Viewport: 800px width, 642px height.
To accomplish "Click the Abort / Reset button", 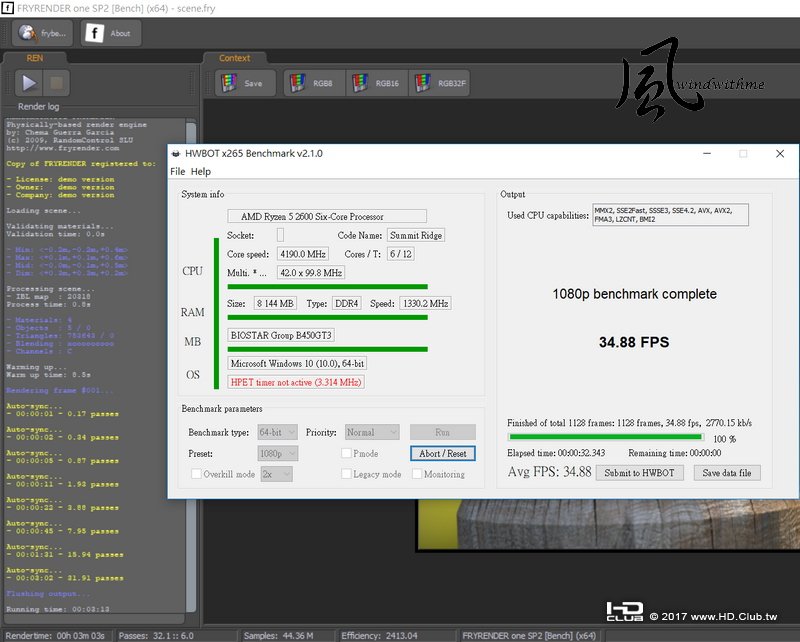I will [442, 453].
